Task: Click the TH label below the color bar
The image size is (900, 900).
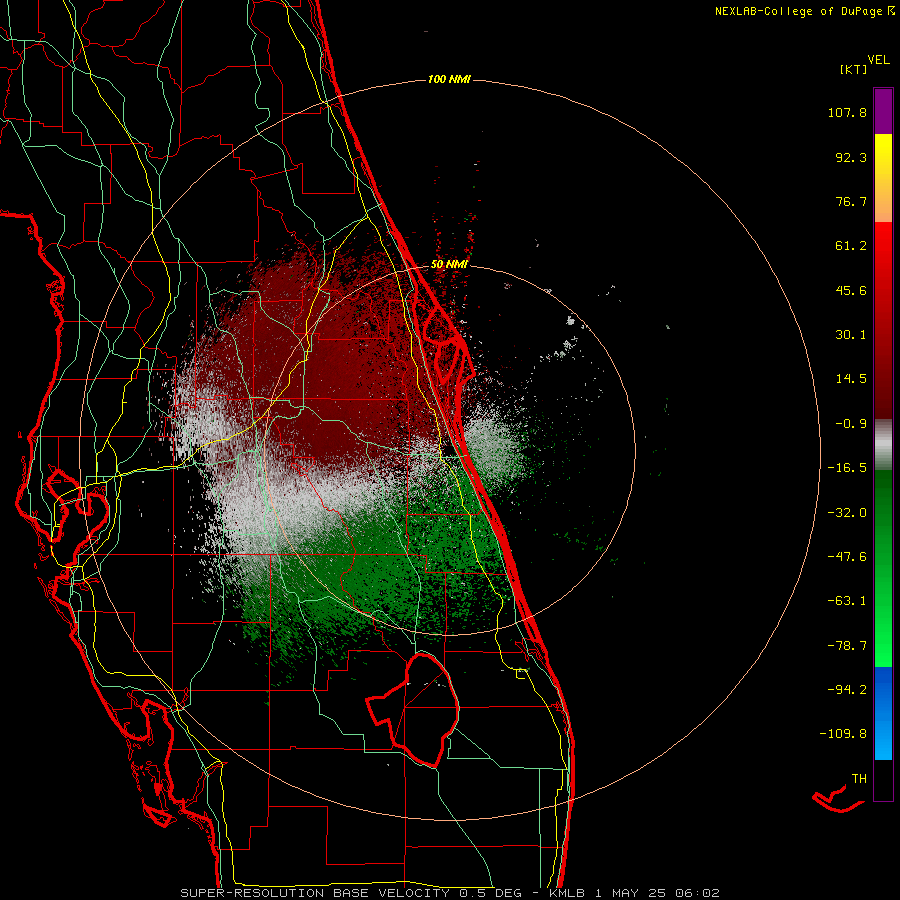Action: click(x=859, y=779)
